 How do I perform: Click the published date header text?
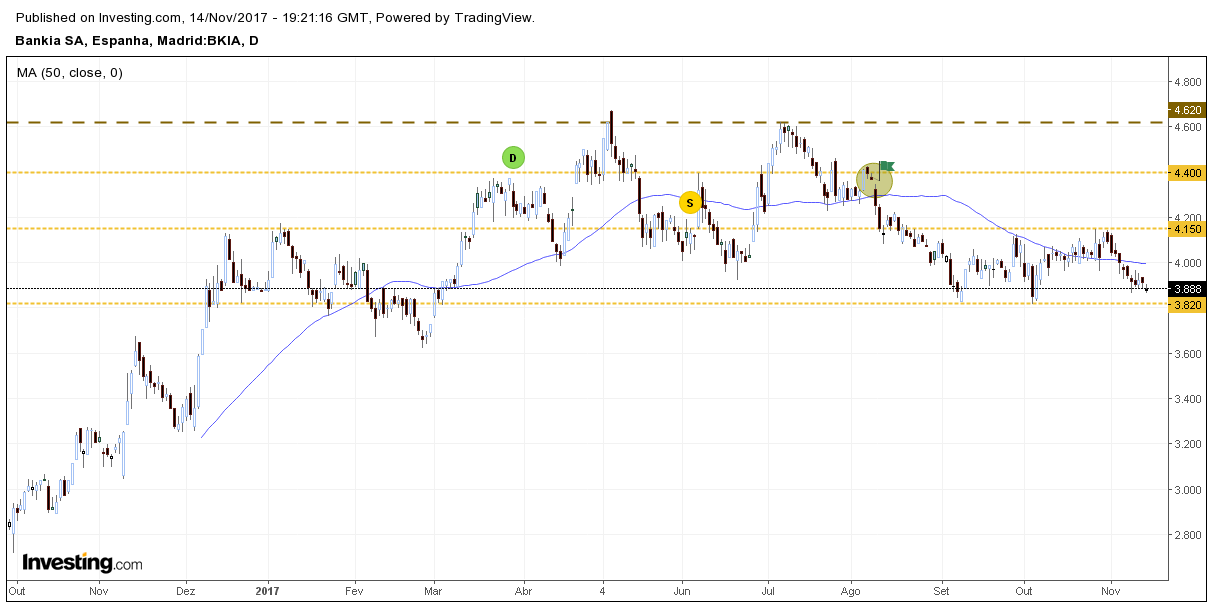(x=276, y=18)
